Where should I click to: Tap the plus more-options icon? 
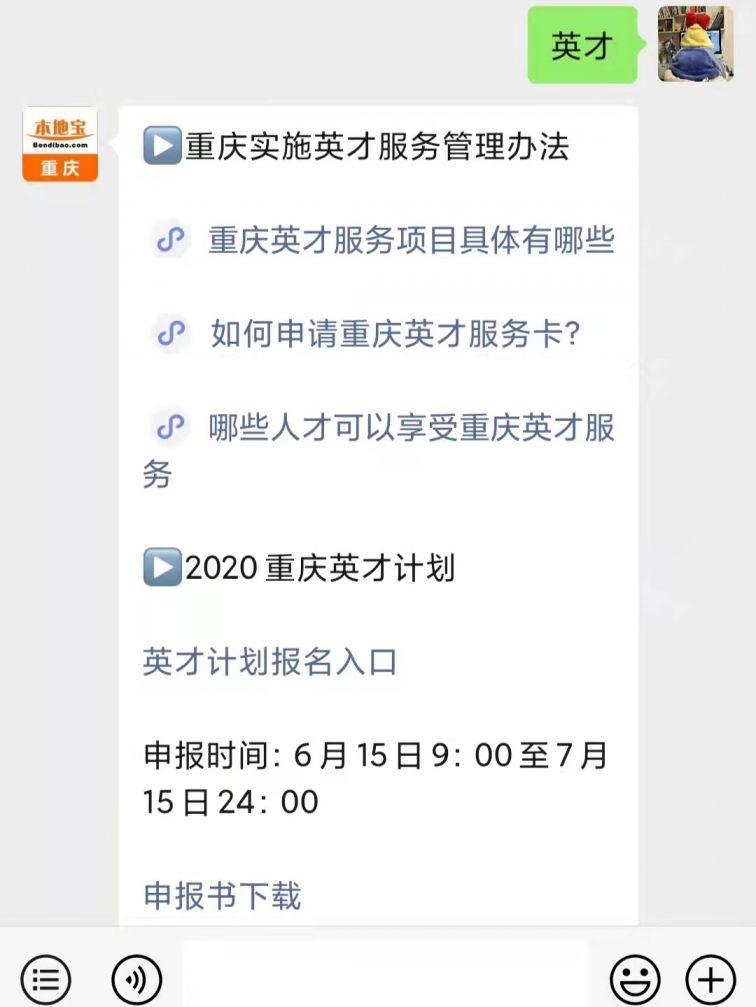[710, 979]
